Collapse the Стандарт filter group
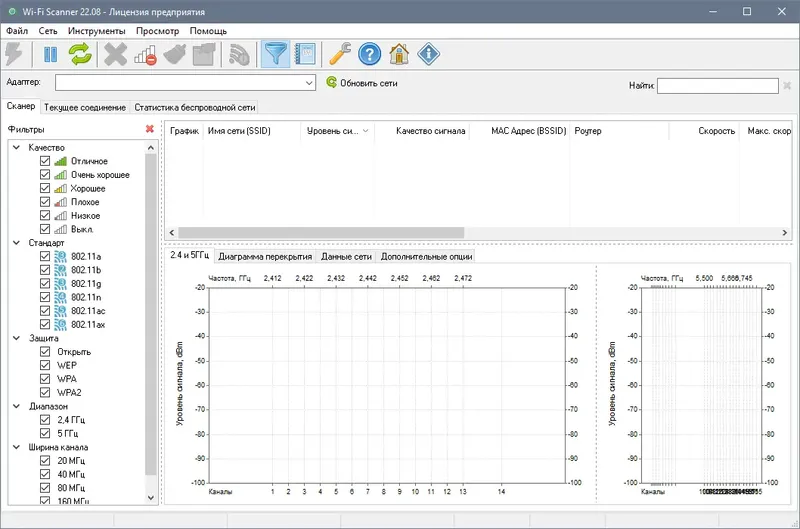The height and width of the screenshot is (529, 800). (17, 243)
